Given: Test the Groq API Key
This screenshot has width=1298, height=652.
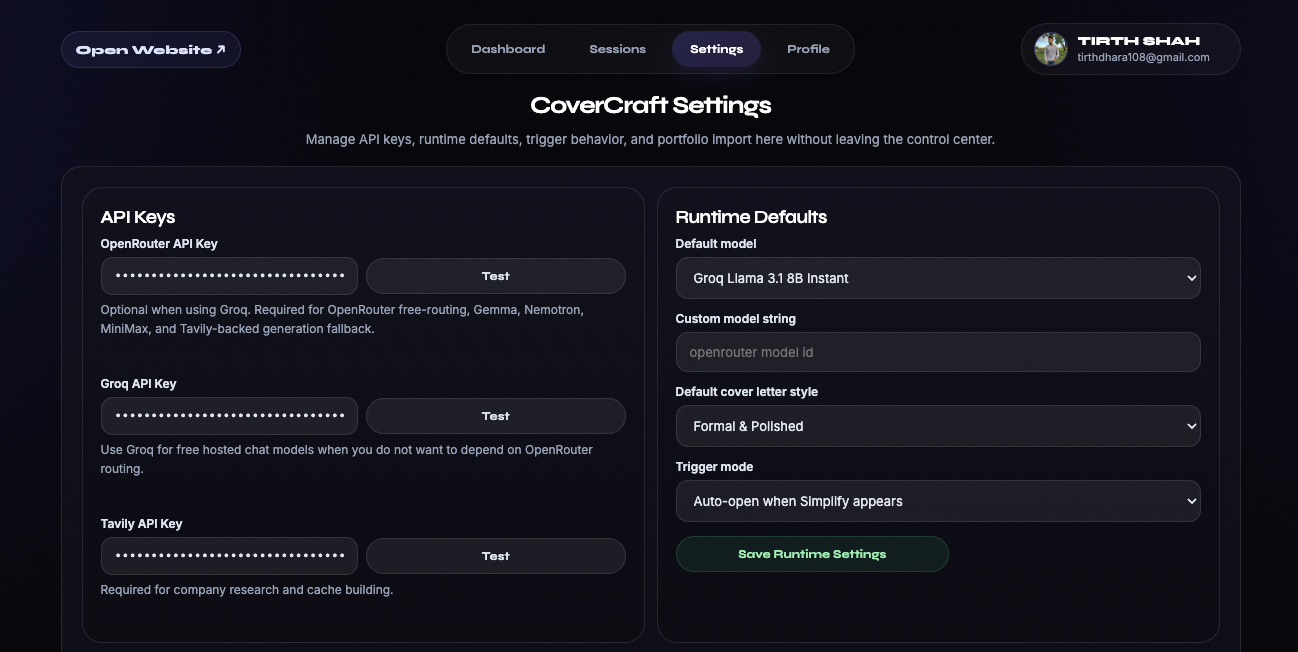Looking at the screenshot, I should [495, 415].
